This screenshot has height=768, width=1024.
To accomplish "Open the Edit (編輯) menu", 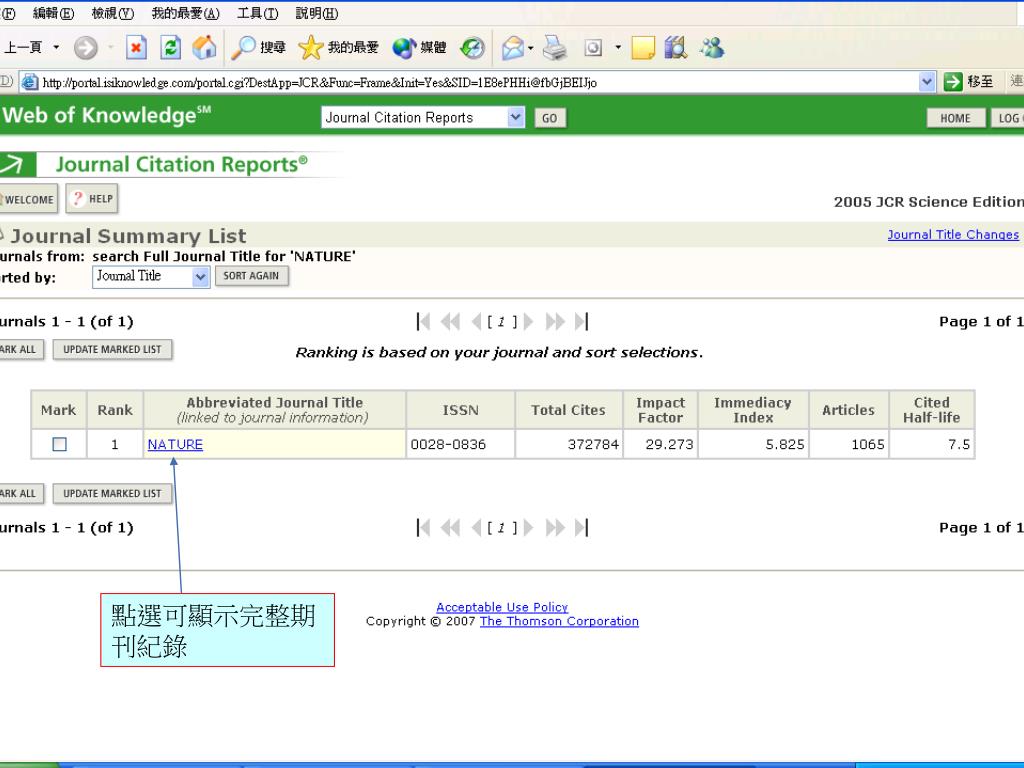I will (x=54, y=13).
